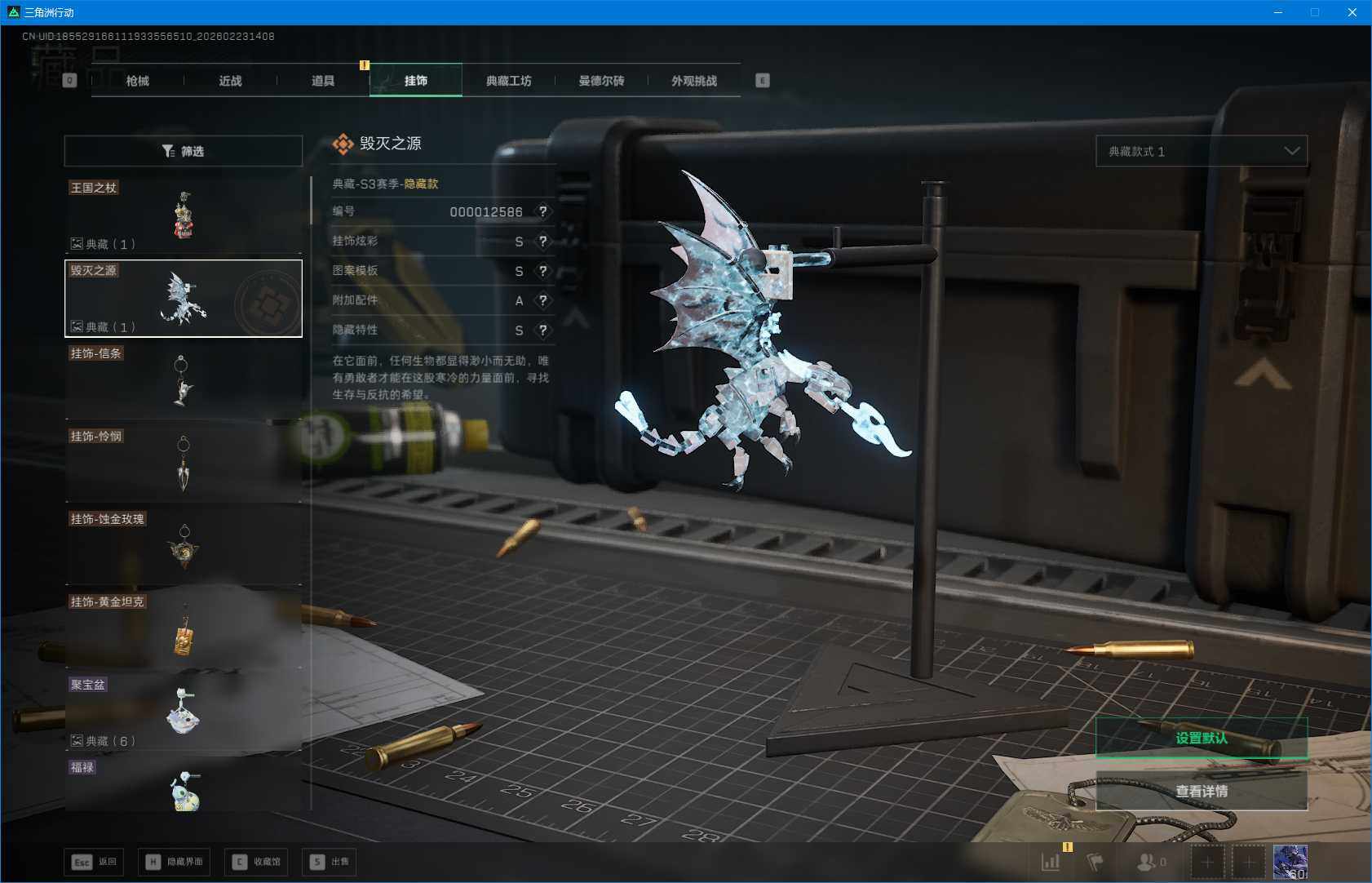Click the question mark next to 挂饰炫彩

click(x=542, y=242)
